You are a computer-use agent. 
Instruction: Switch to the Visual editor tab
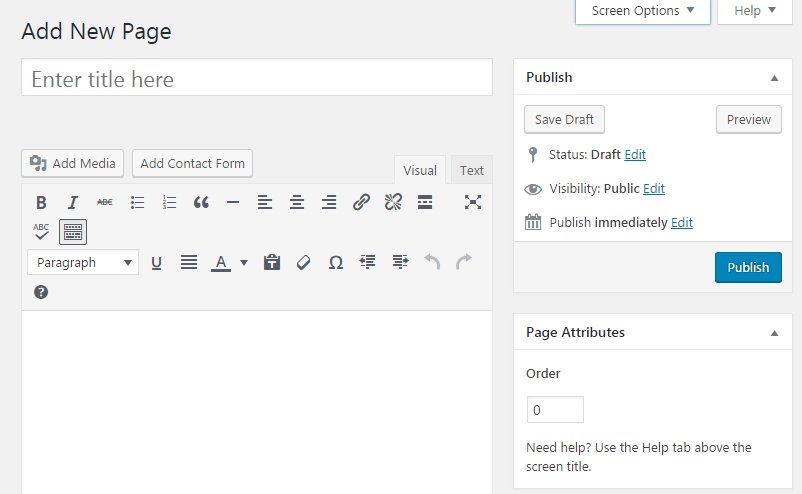point(420,170)
